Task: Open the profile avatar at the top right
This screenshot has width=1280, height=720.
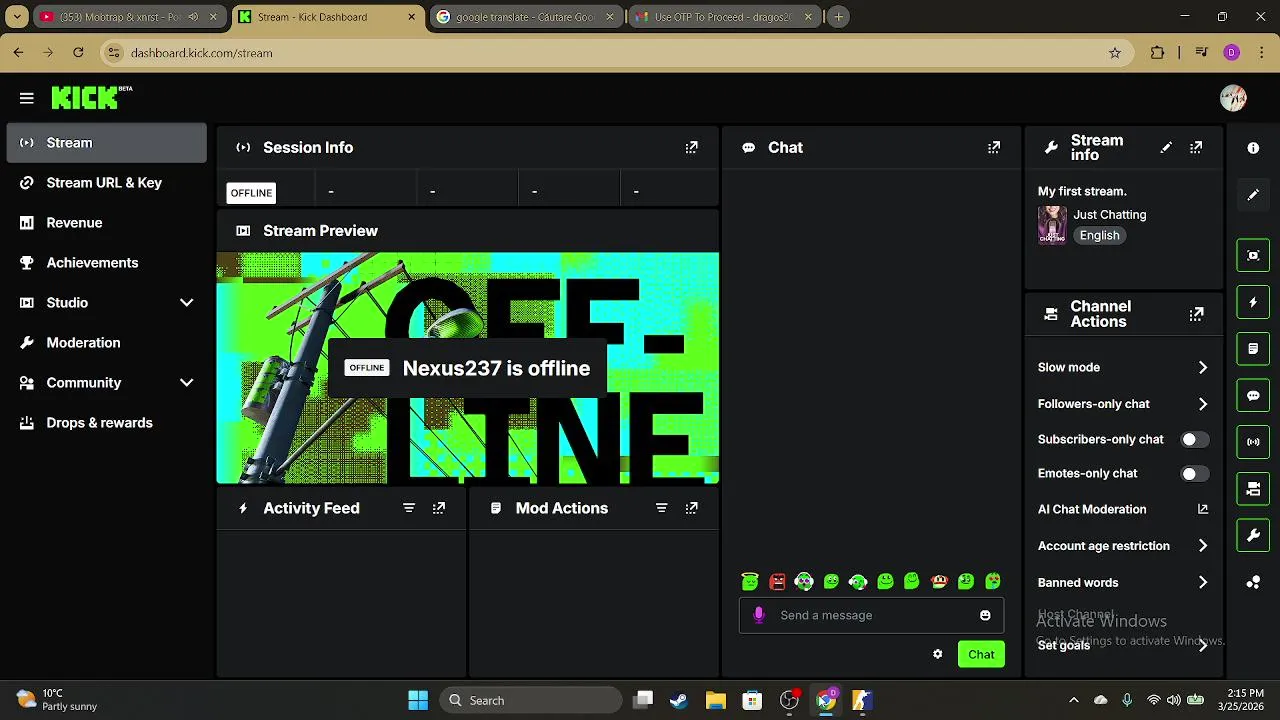Action: coord(1233,98)
